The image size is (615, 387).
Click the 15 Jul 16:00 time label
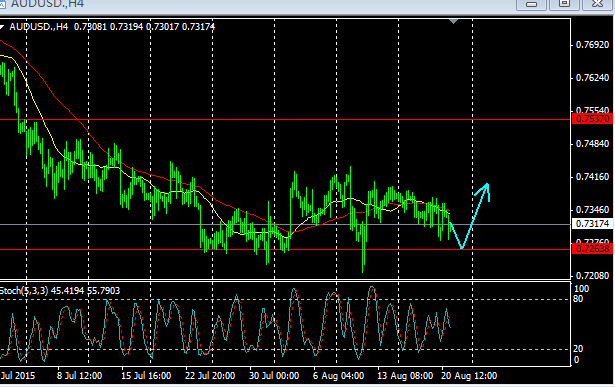tap(146, 376)
